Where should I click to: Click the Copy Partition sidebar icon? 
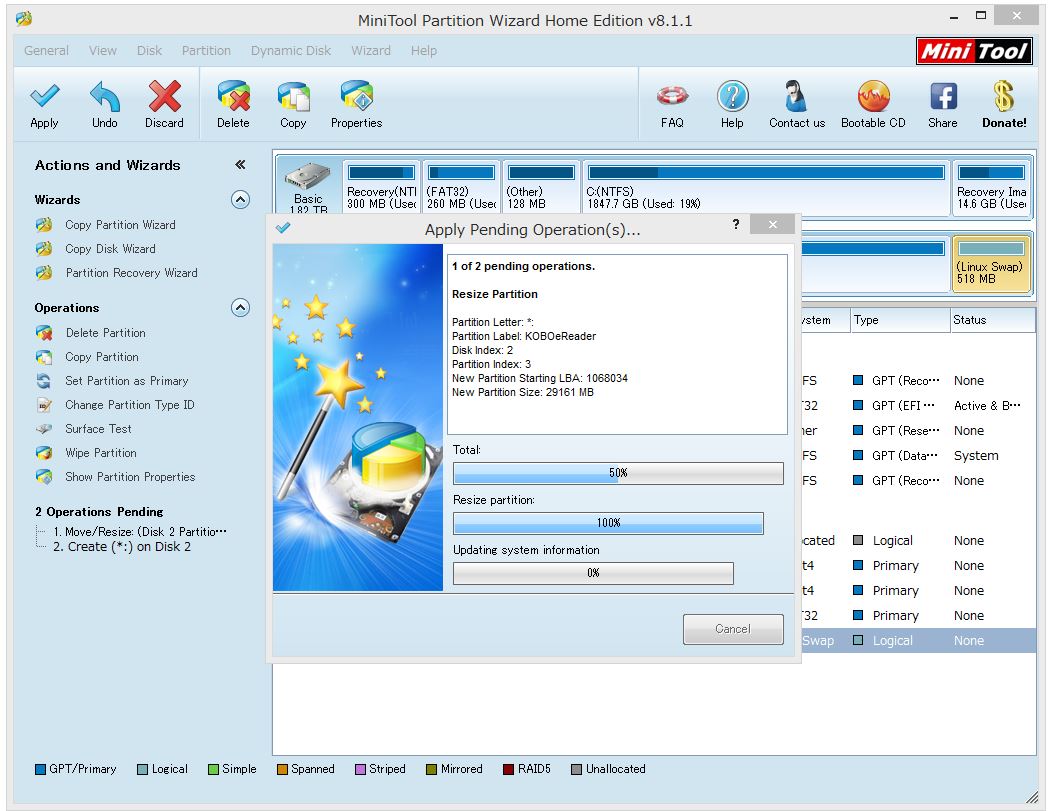[44, 356]
